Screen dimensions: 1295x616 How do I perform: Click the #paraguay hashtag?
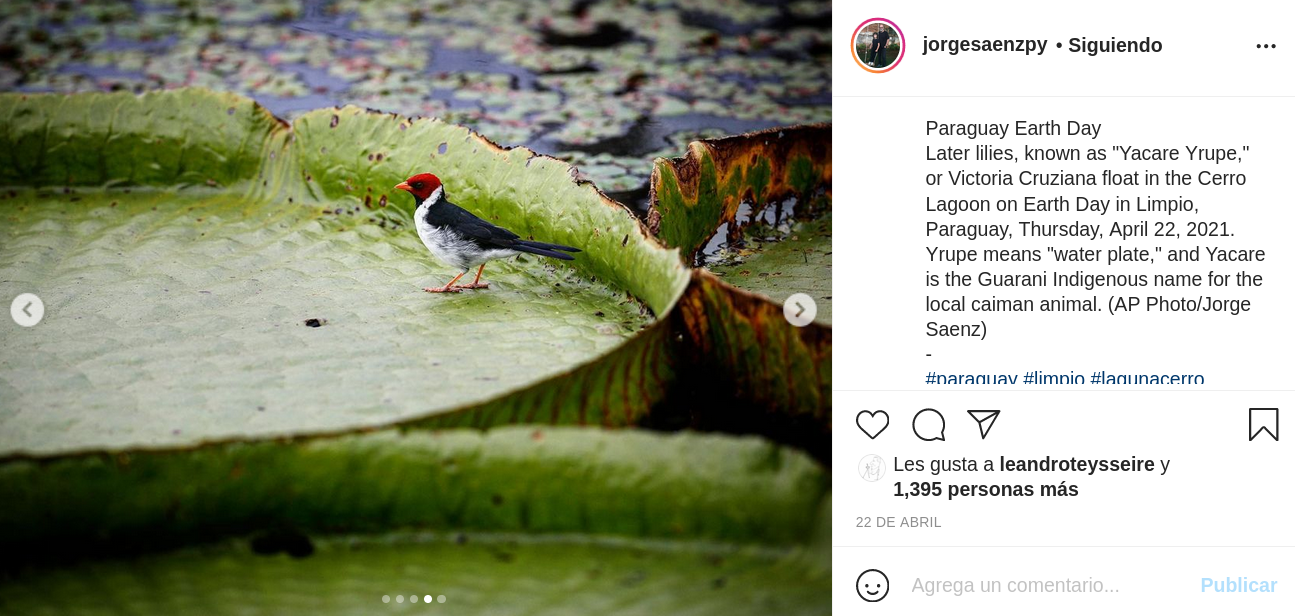(x=971, y=379)
